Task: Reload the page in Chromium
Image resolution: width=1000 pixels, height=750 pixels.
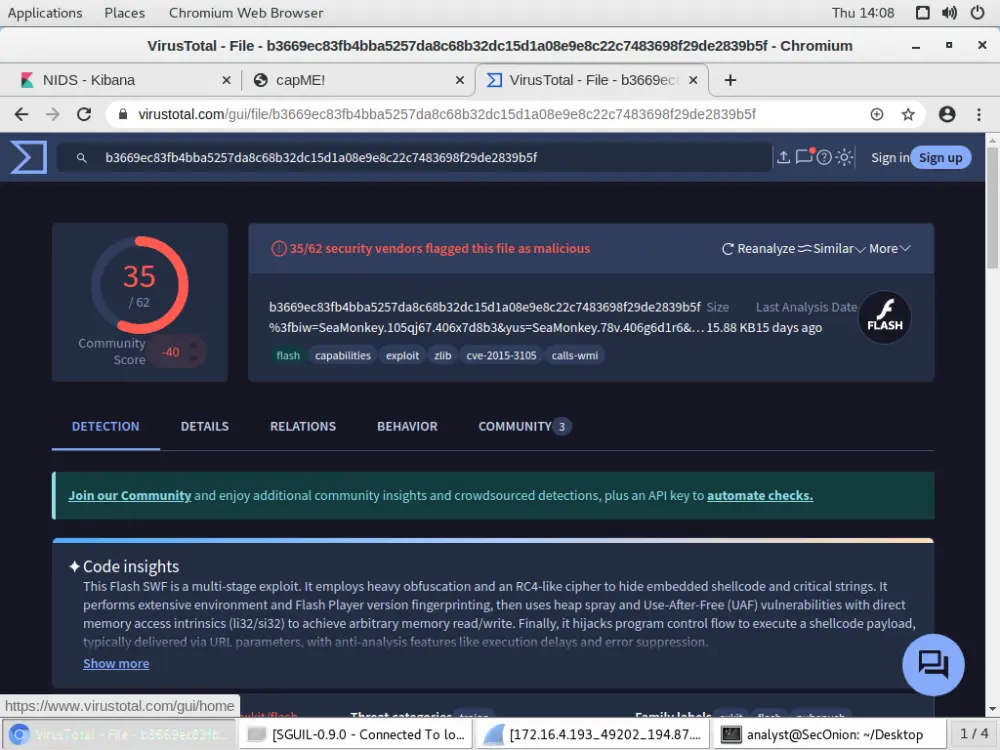Action: 84,113
